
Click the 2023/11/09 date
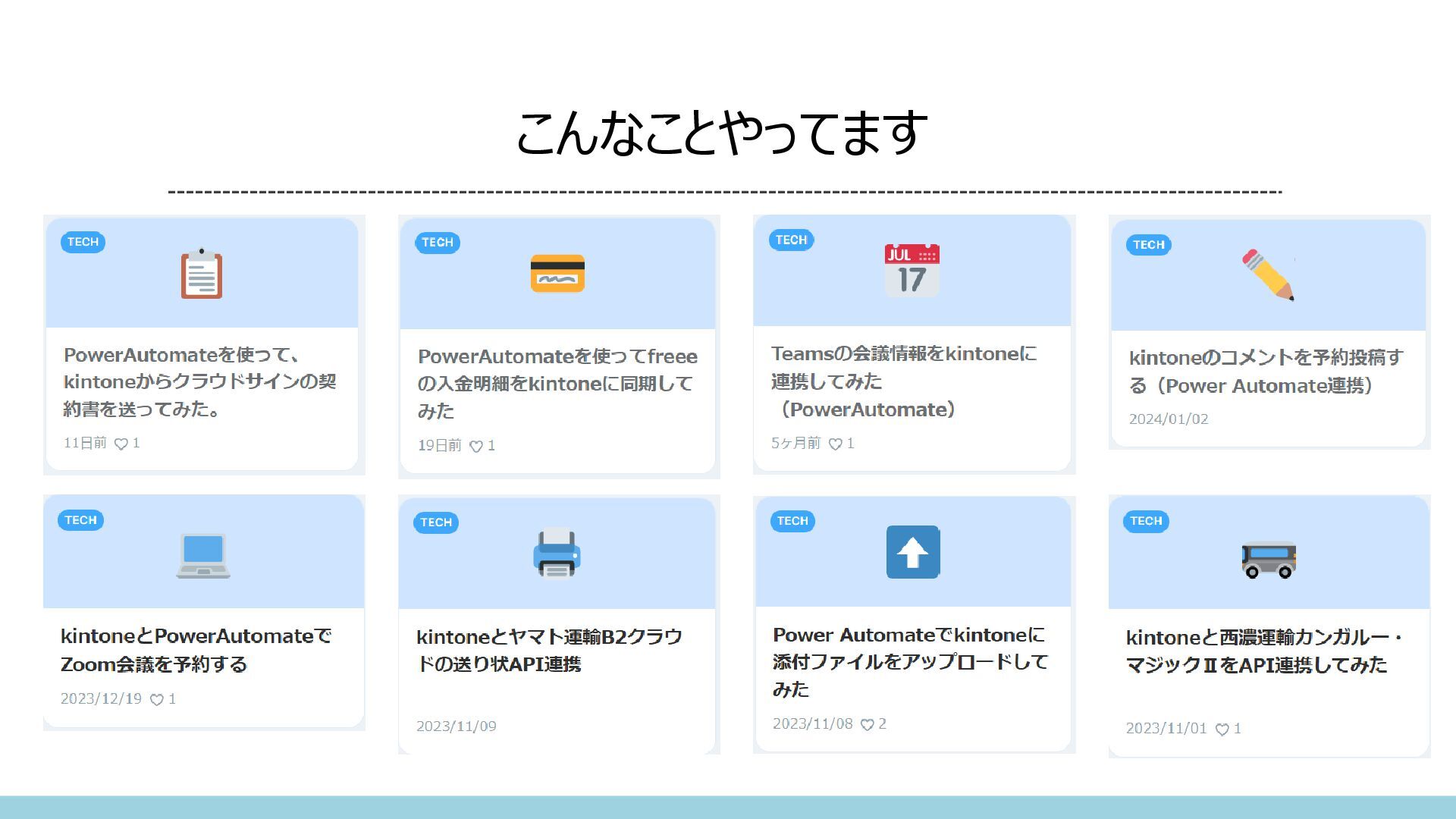coord(457,726)
